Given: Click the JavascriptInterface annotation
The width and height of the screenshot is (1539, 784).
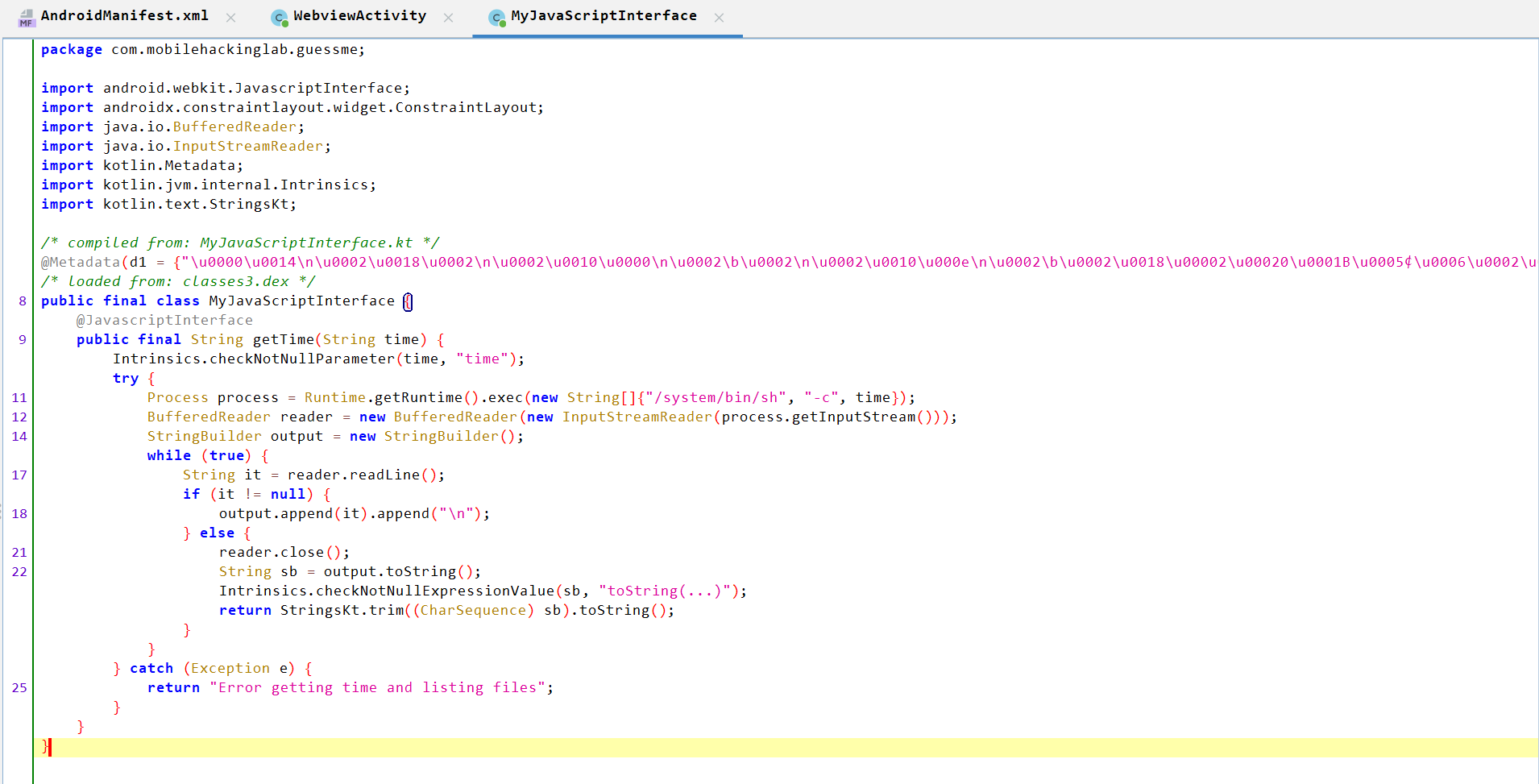Looking at the screenshot, I should 164,320.
